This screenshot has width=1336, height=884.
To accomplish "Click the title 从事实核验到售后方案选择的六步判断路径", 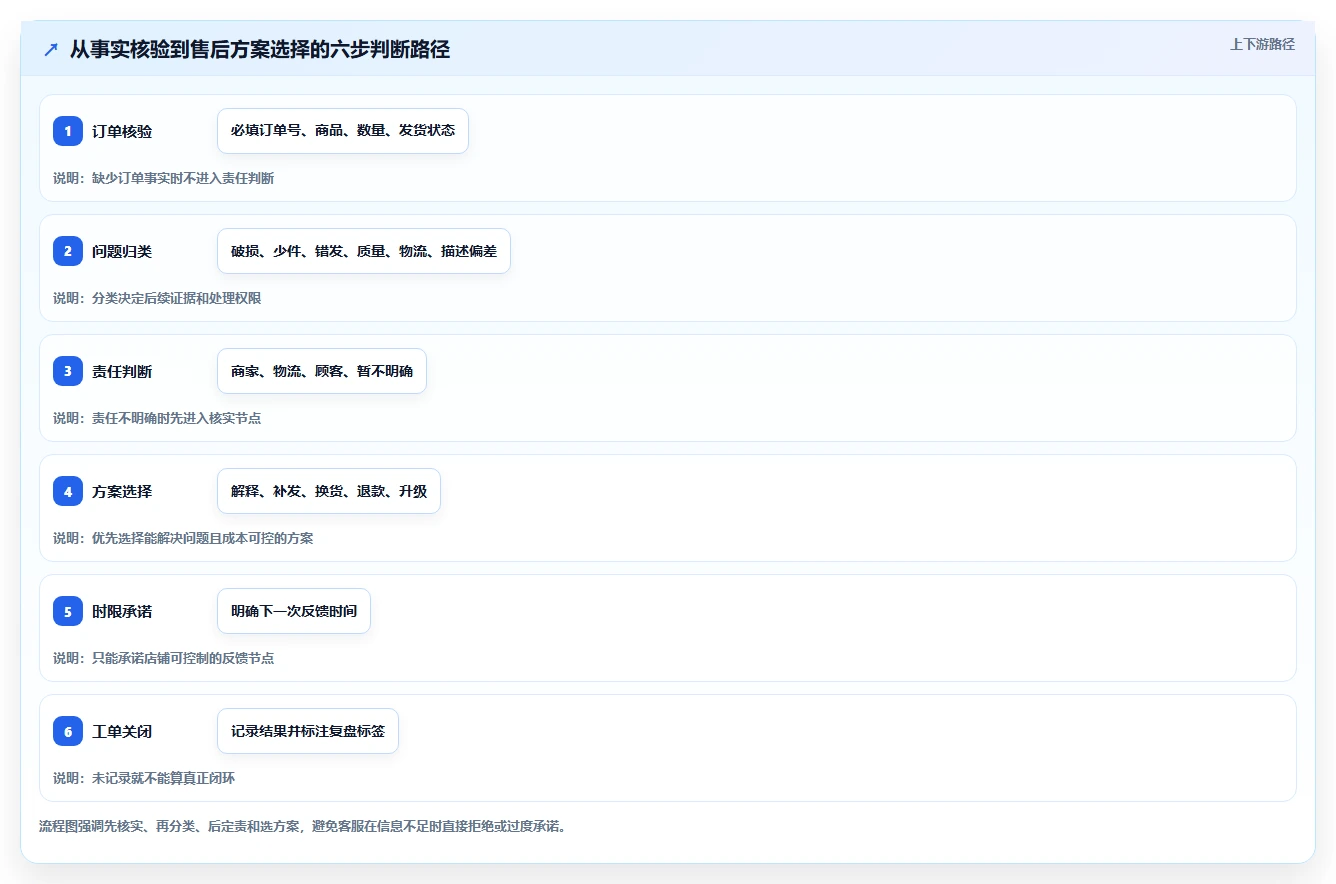I will [x=260, y=50].
